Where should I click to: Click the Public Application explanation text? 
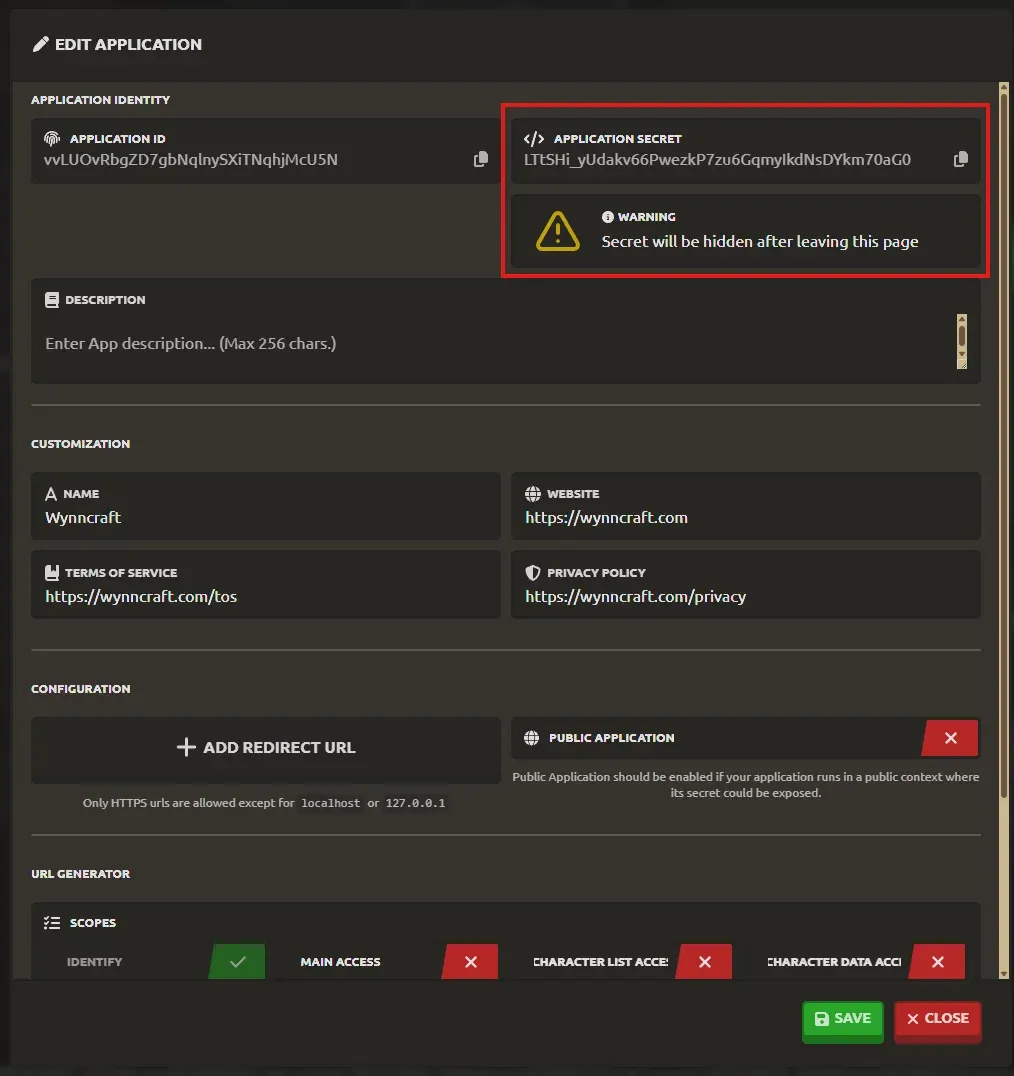[746, 785]
